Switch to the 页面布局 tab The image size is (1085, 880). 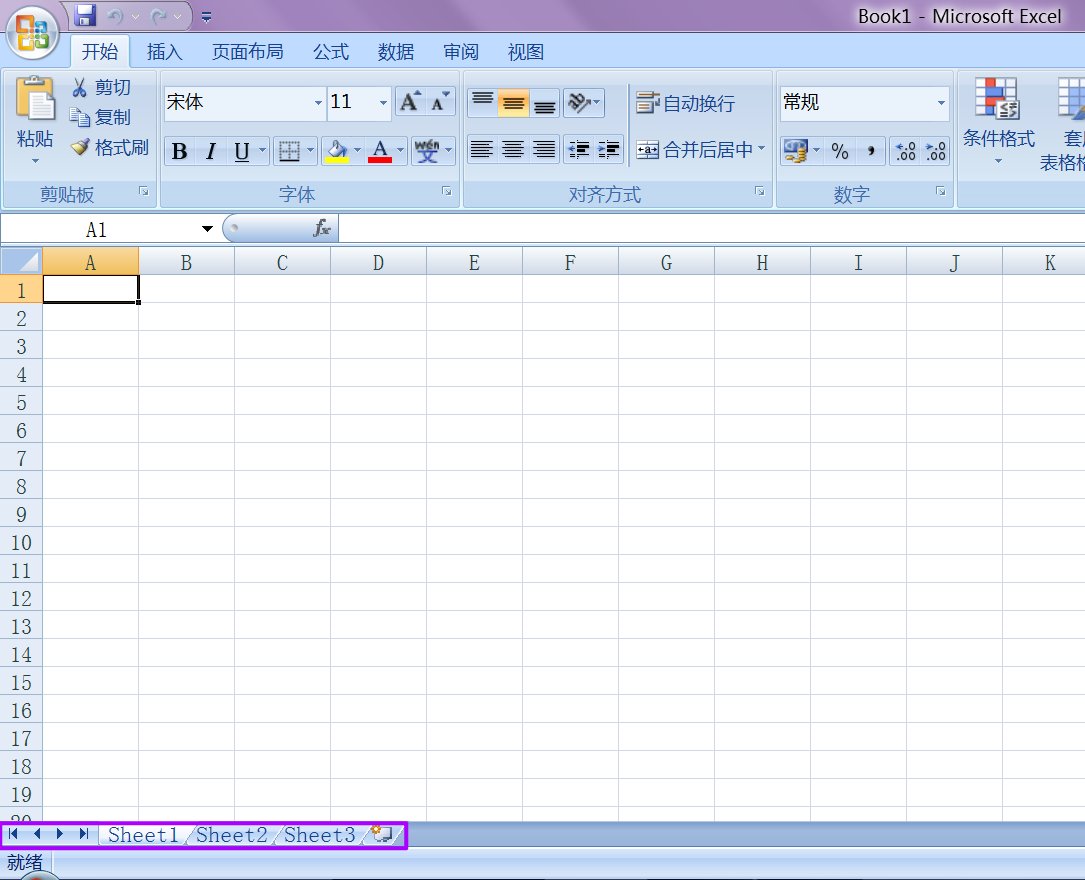(x=247, y=52)
